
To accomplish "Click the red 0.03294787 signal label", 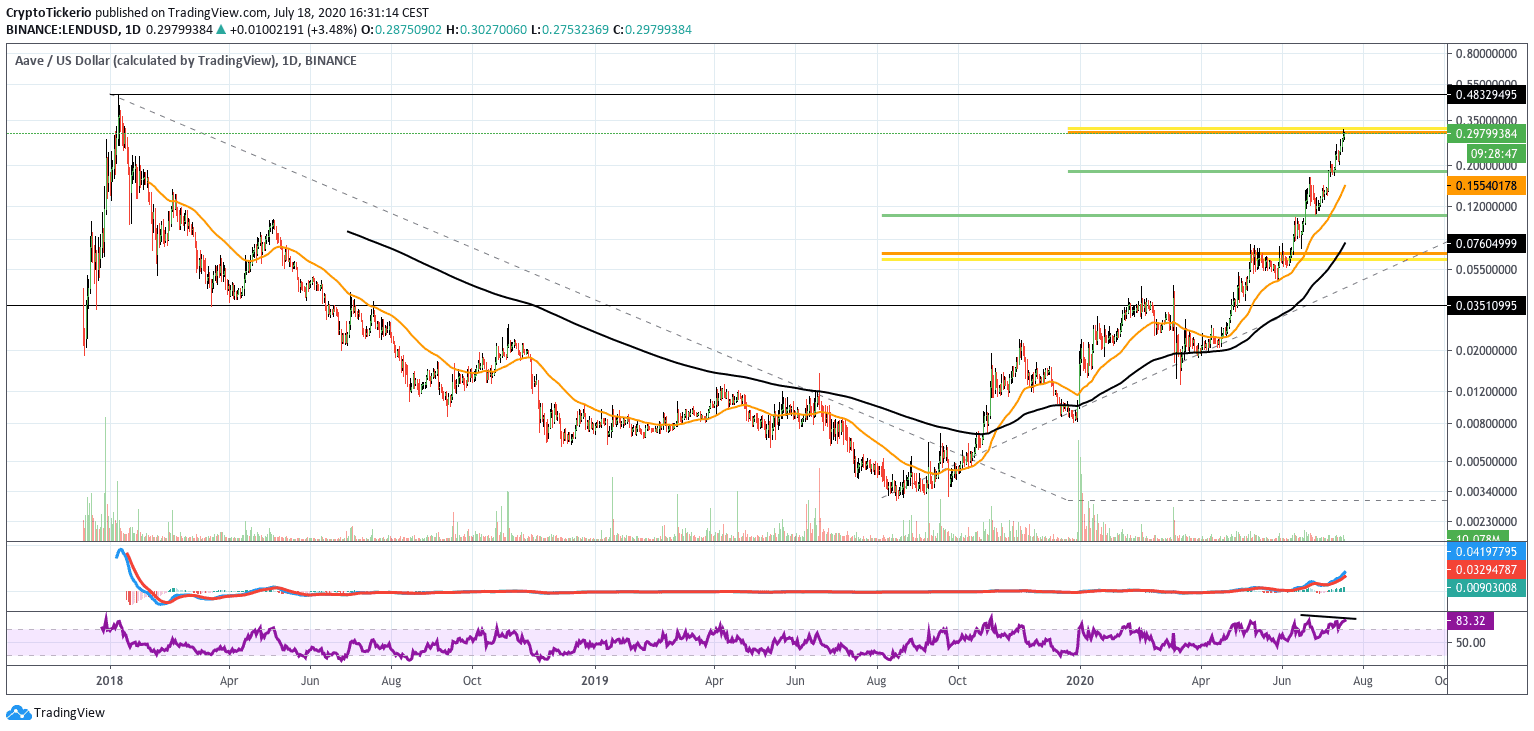I will [1486, 569].
